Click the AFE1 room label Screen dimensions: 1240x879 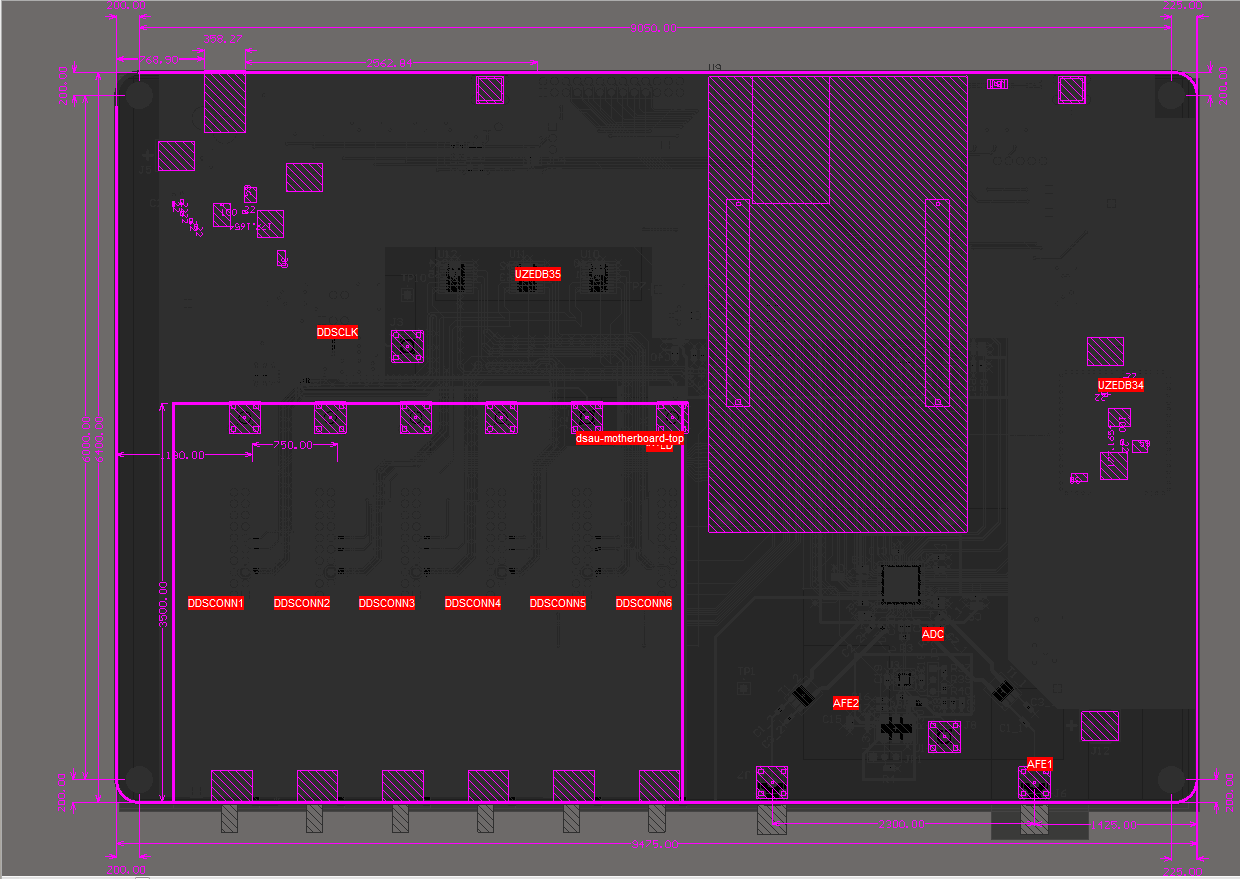[x=1040, y=764]
